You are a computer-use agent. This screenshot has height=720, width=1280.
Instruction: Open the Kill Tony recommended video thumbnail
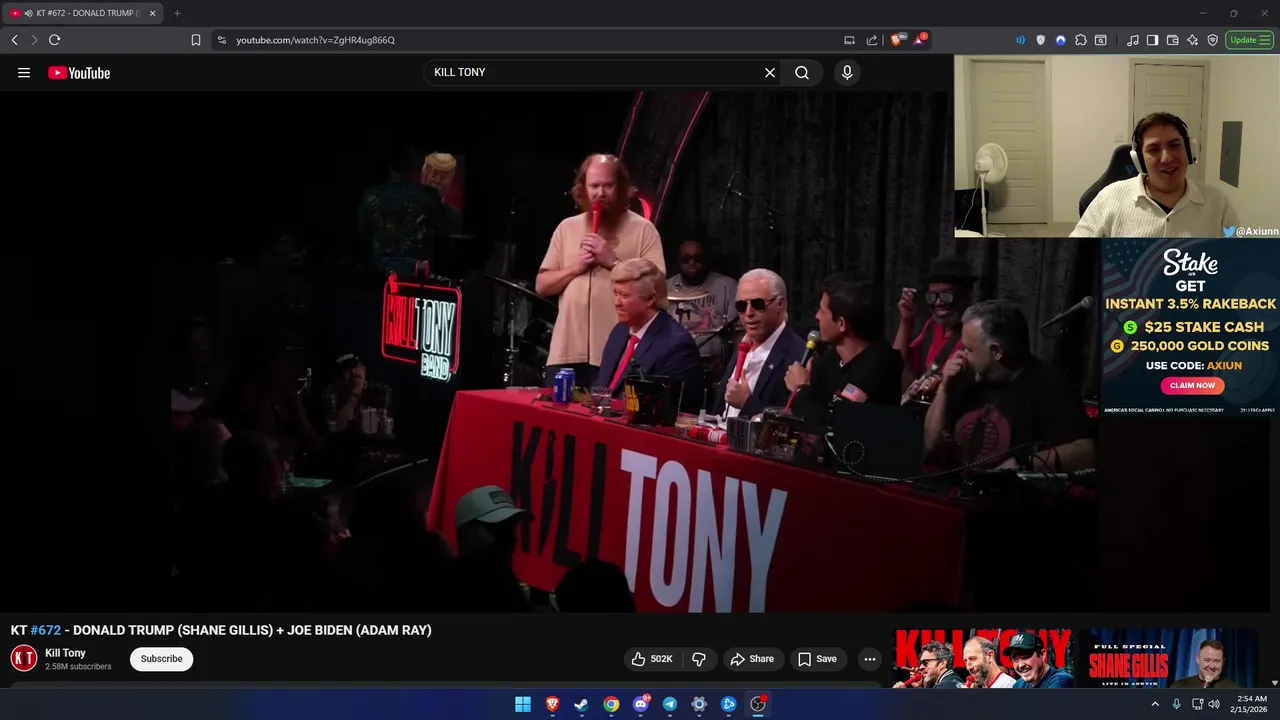(x=982, y=658)
